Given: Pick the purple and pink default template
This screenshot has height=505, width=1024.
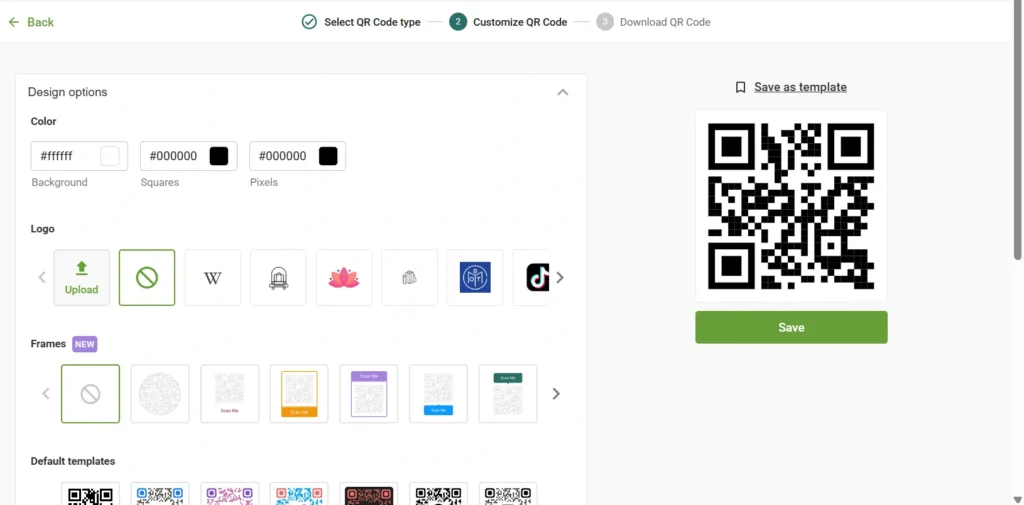Looking at the screenshot, I should [x=230, y=494].
